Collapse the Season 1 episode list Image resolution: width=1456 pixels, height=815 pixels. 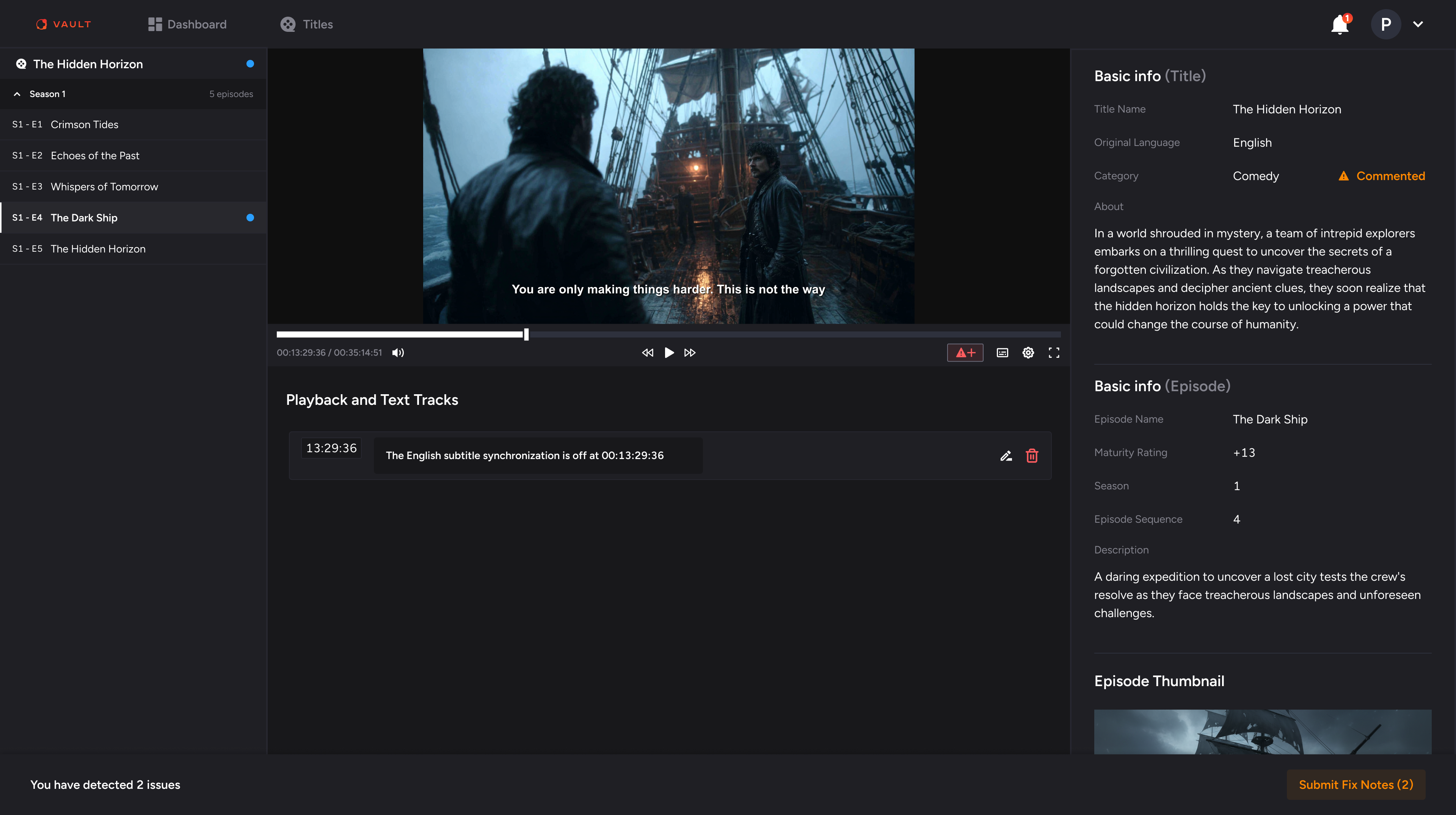pyautogui.click(x=17, y=94)
